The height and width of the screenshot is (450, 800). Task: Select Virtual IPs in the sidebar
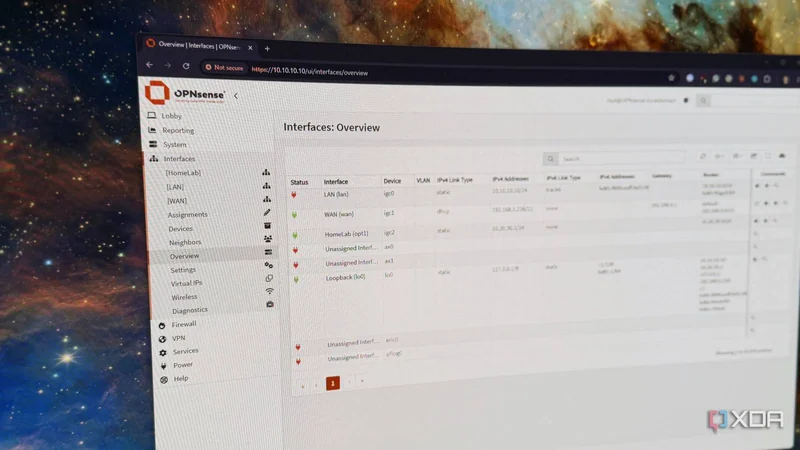point(186,283)
